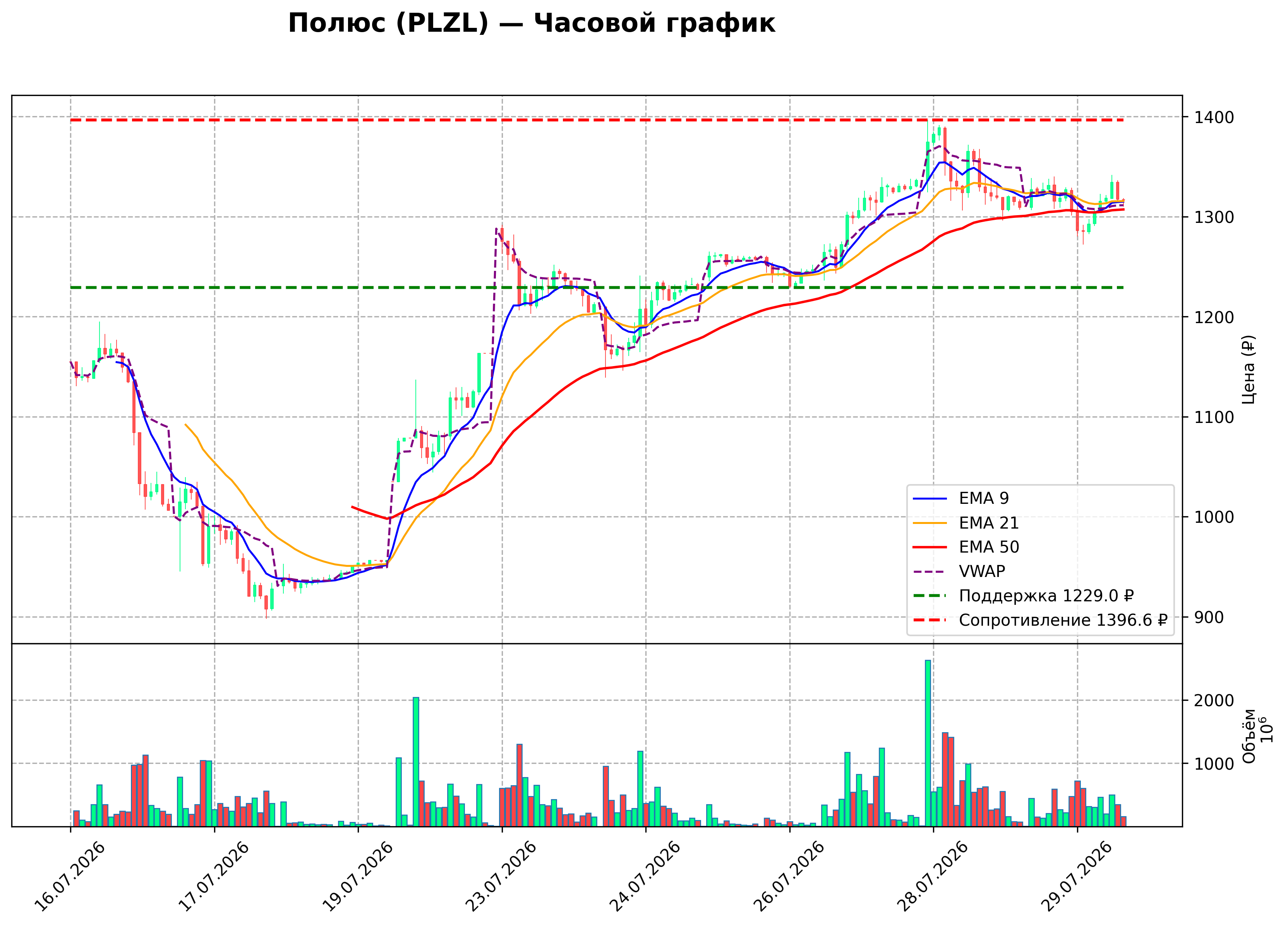This screenshot has height=926, width=1288.
Task: Click the chart title "Полюс (PLZL) — Часовой график"
Action: coord(532,24)
